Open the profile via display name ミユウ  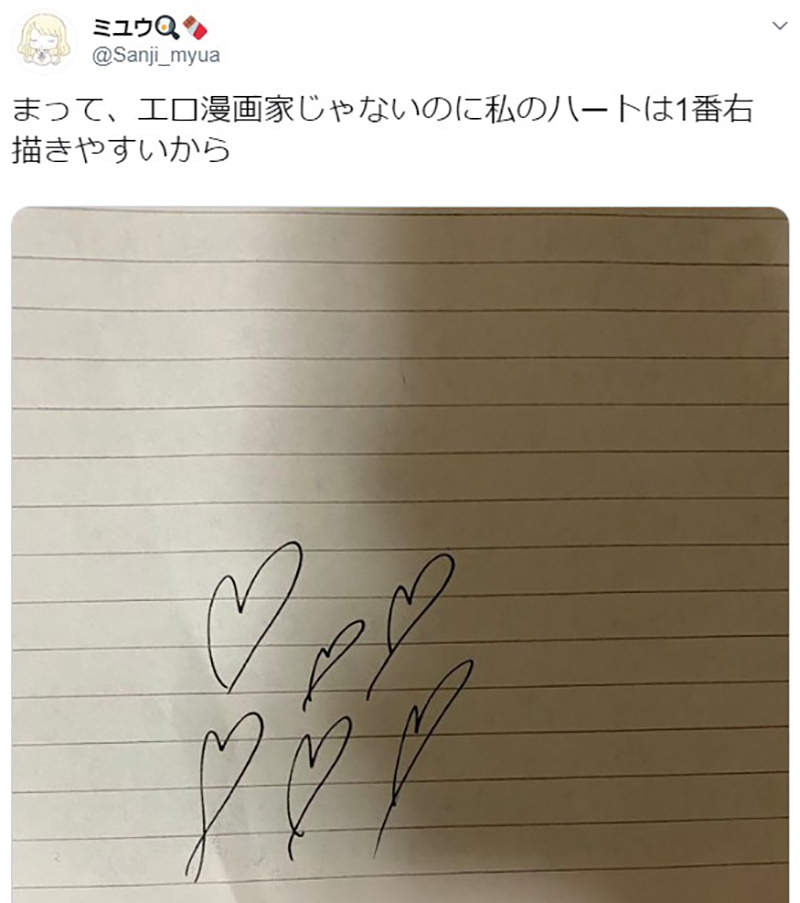[123, 27]
